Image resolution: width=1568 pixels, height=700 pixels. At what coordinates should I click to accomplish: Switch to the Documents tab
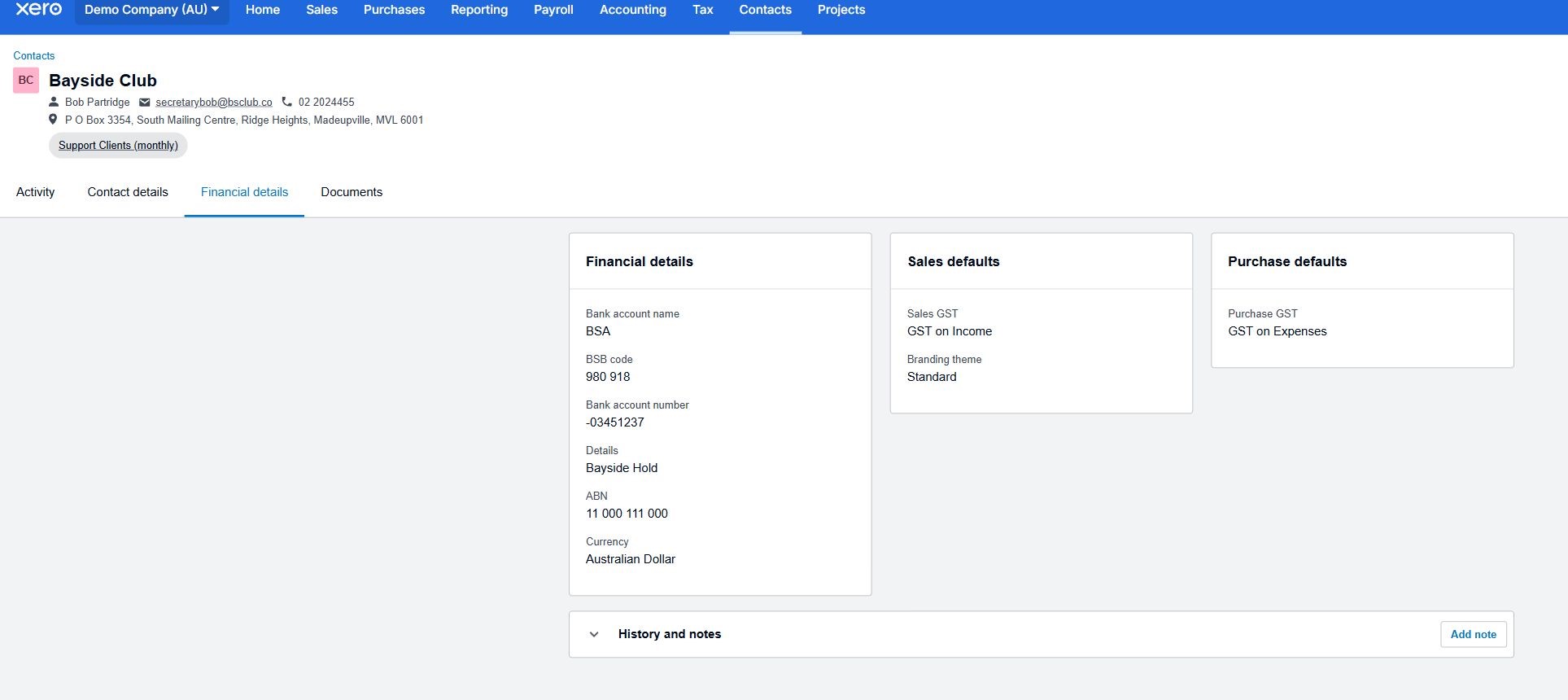tap(352, 192)
